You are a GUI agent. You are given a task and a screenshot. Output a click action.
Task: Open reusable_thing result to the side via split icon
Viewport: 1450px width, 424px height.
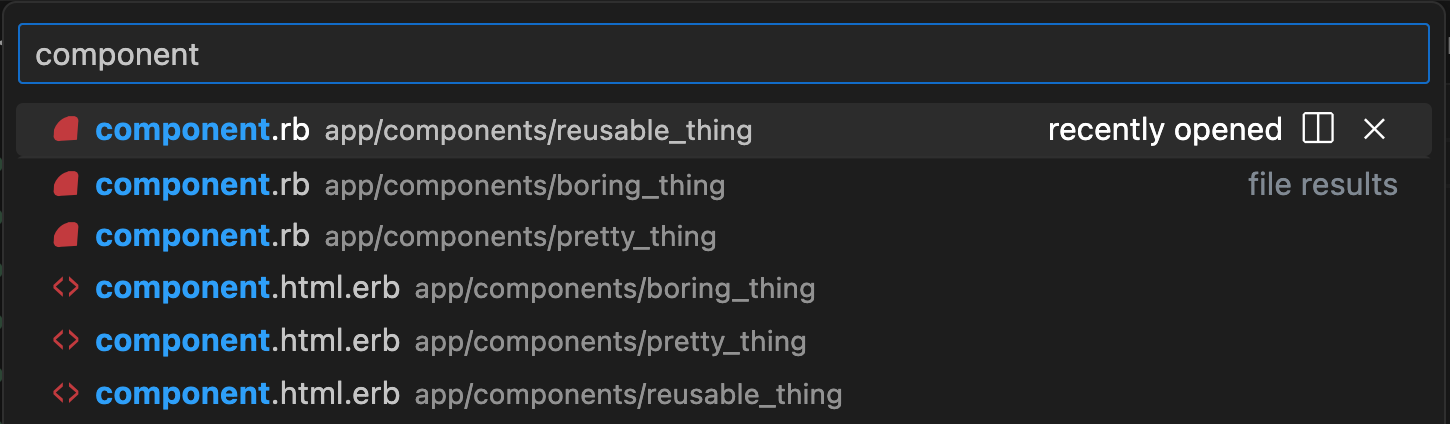[x=1318, y=129]
